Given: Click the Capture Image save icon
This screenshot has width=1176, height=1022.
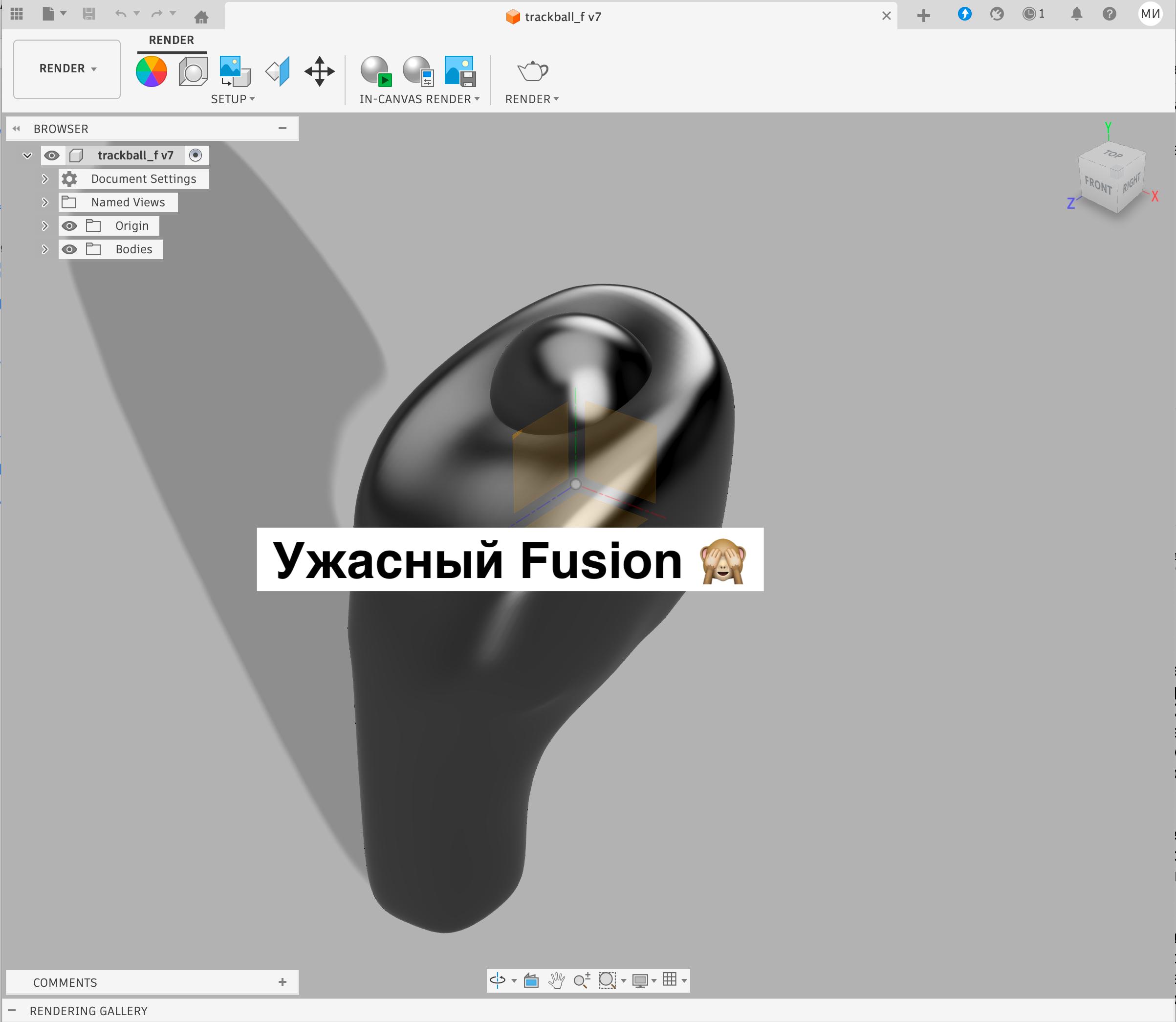Looking at the screenshot, I should point(460,71).
